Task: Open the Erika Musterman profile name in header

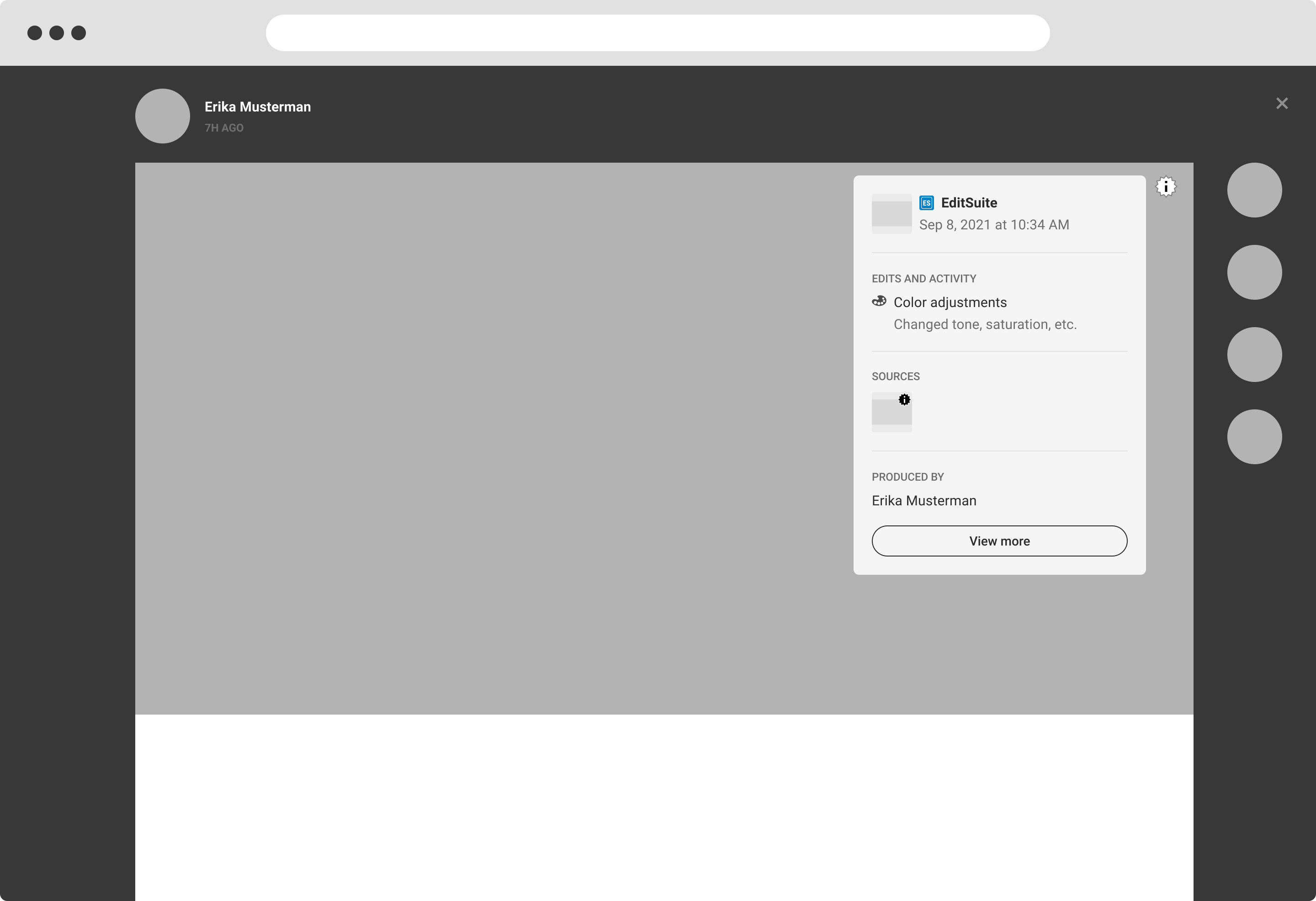Action: tap(258, 107)
